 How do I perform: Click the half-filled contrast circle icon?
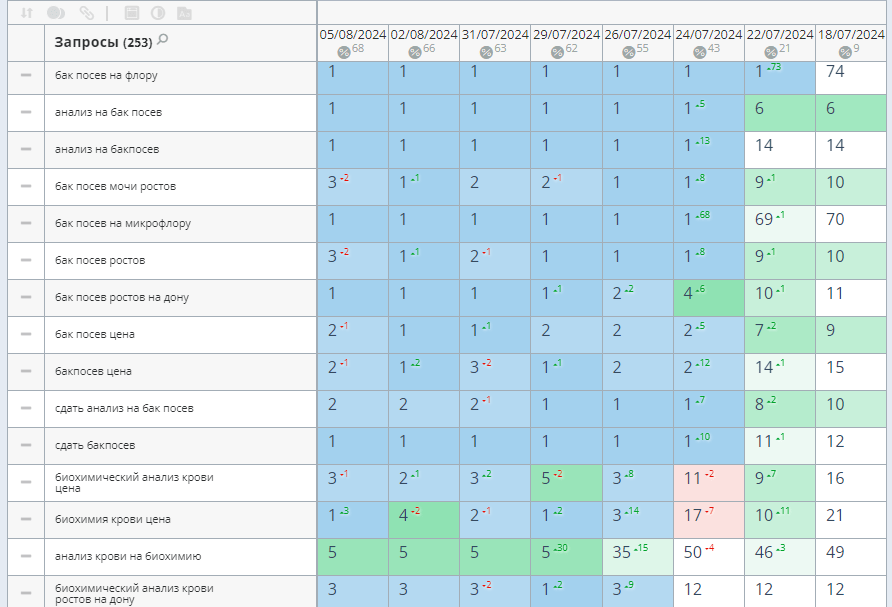point(158,13)
